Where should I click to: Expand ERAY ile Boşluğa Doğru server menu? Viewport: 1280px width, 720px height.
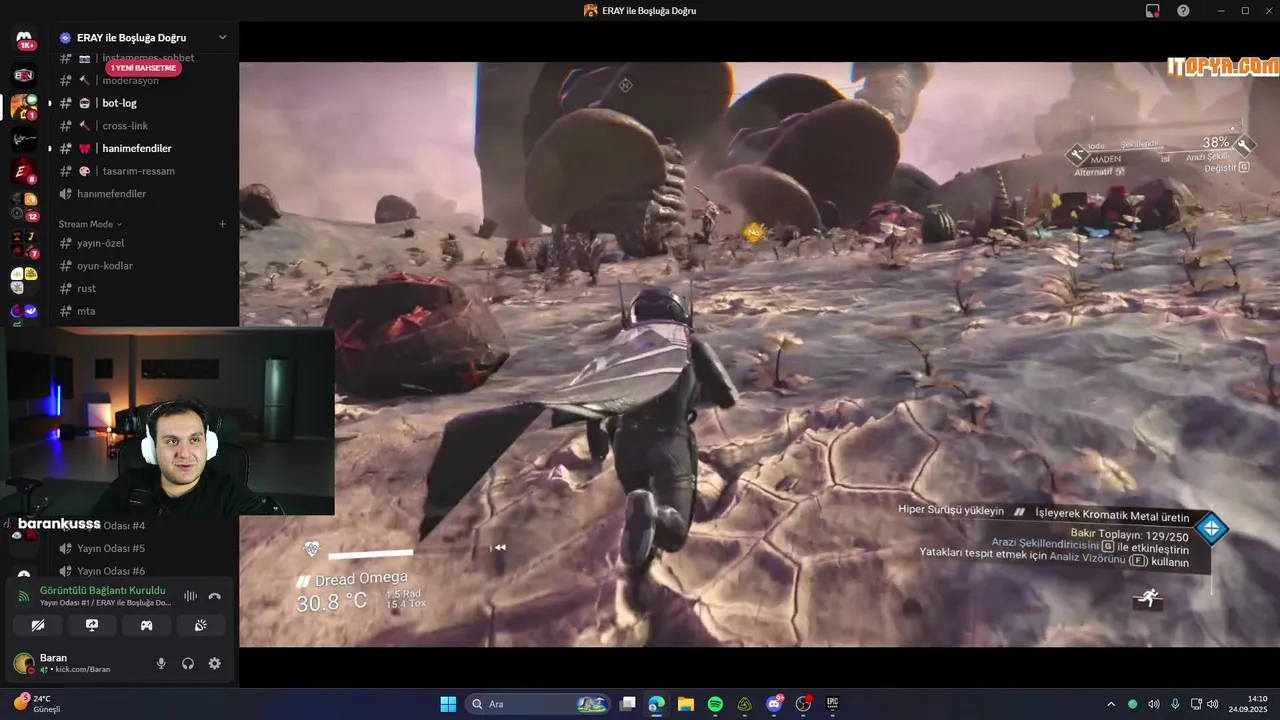click(222, 37)
